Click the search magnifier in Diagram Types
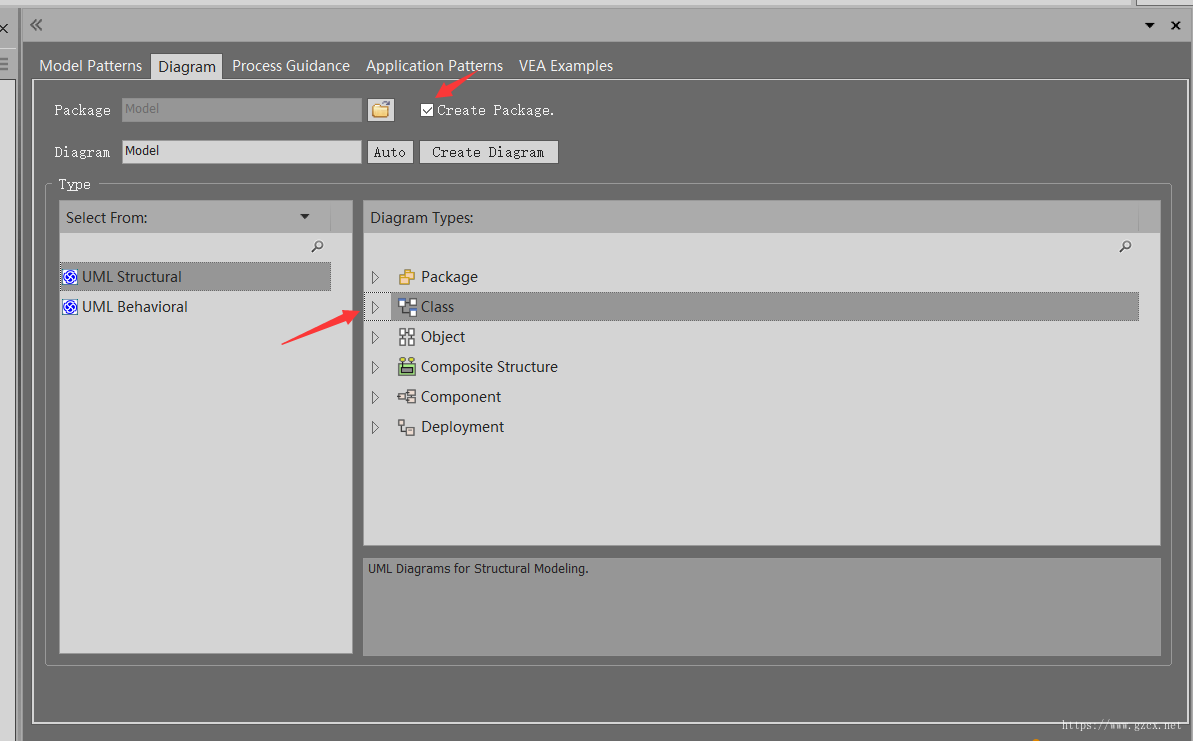This screenshot has height=741, width=1193. pos(1125,247)
